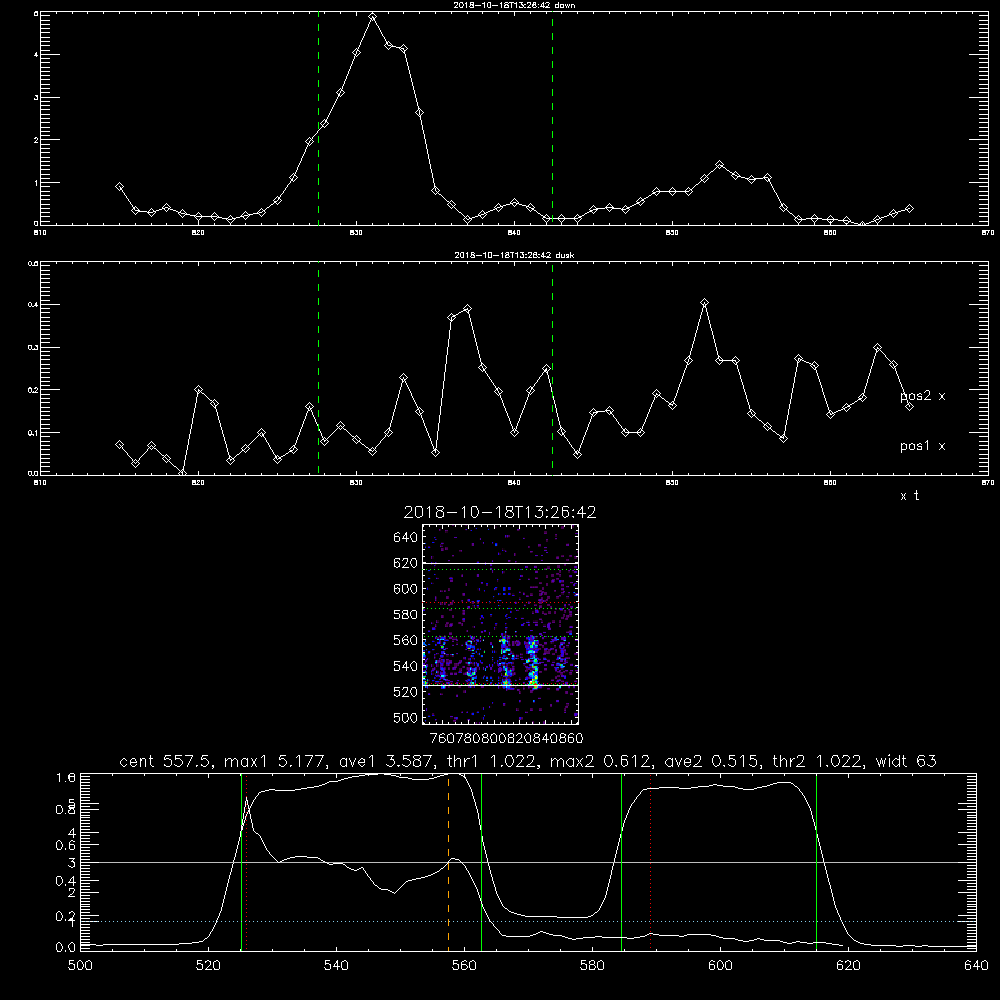
Task: Click the right green dashed line in the dawn plot
Action: (x=552, y=119)
